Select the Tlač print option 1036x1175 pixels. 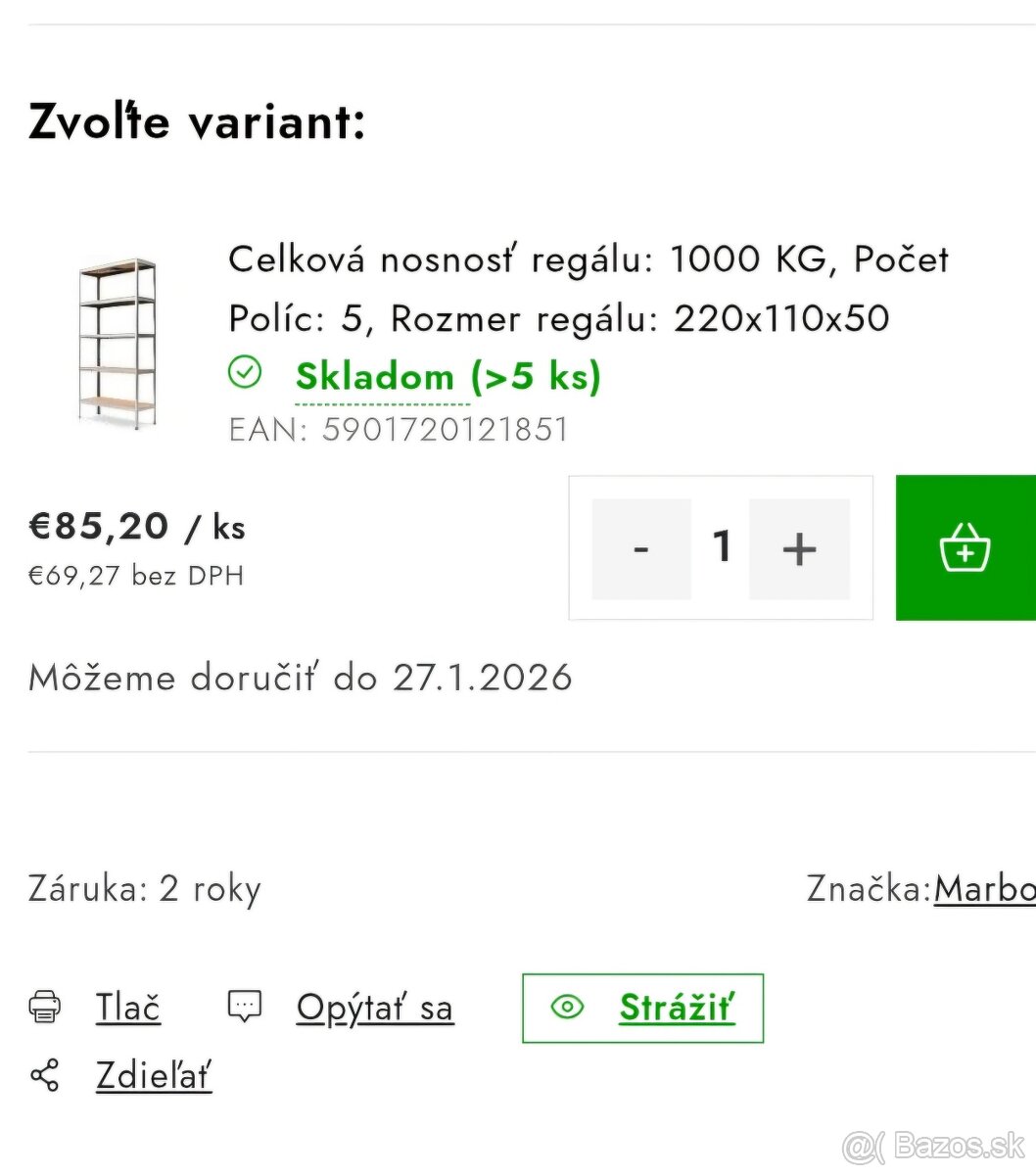pyautogui.click(x=127, y=1007)
